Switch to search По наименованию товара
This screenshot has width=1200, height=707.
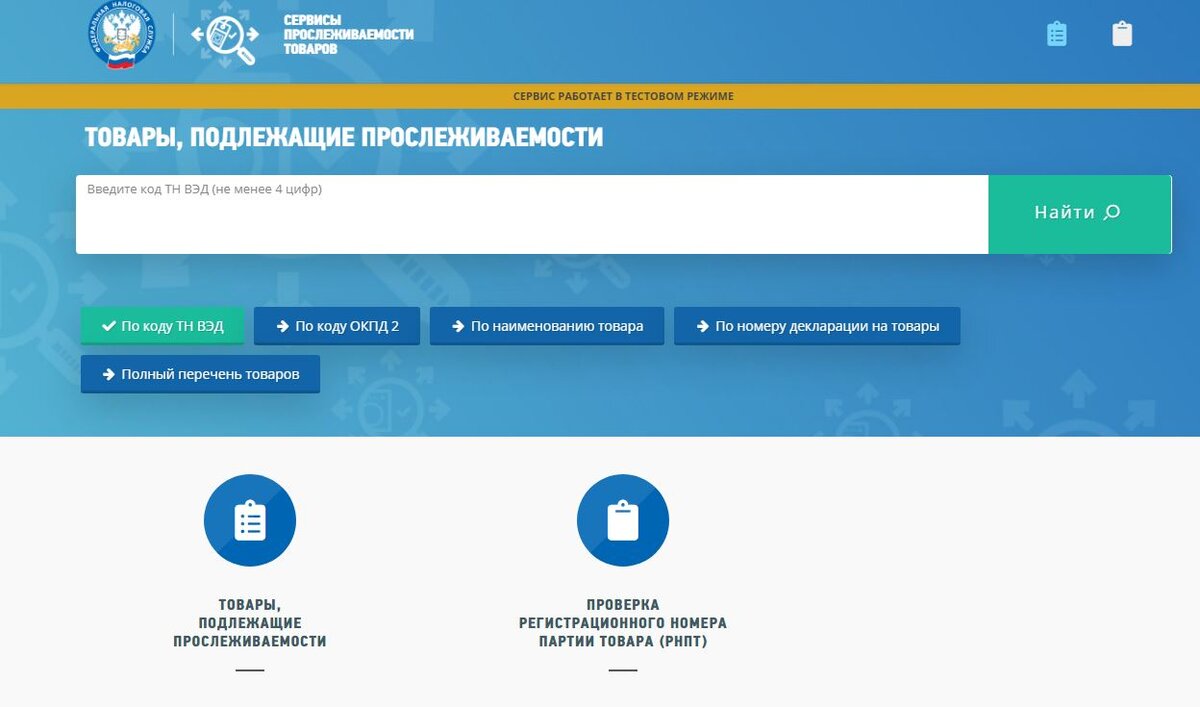coord(547,325)
